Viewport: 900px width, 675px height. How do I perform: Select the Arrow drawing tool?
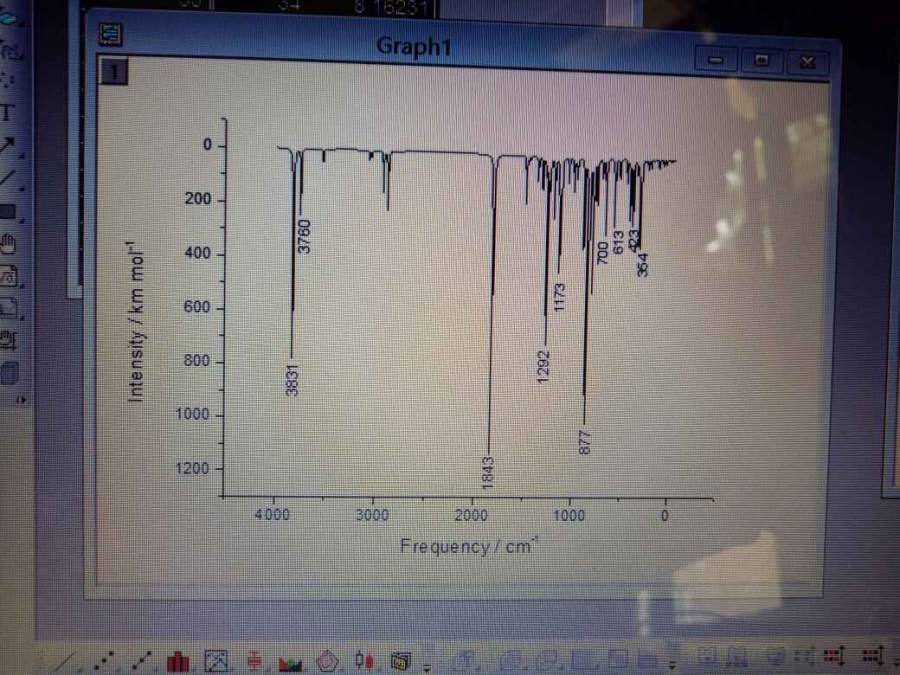(8, 145)
